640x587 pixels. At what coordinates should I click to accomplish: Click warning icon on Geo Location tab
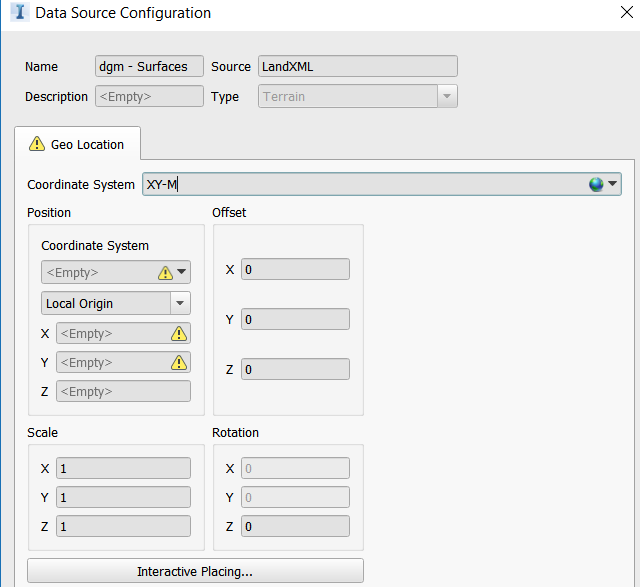point(37,144)
